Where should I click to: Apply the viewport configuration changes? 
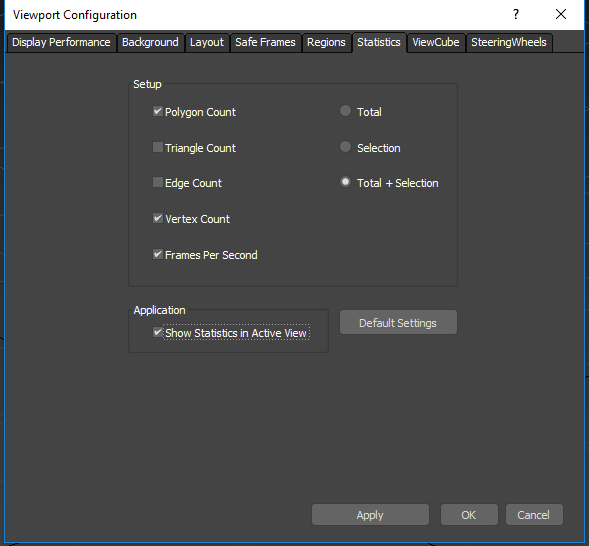pos(370,514)
